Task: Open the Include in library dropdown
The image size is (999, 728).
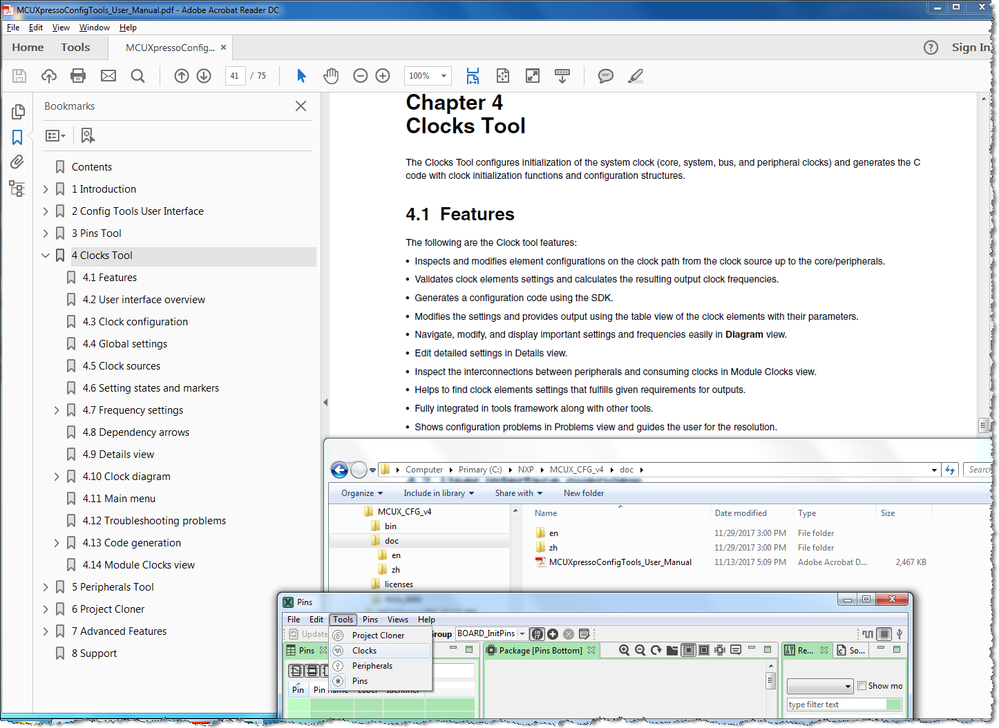Action: [438, 493]
